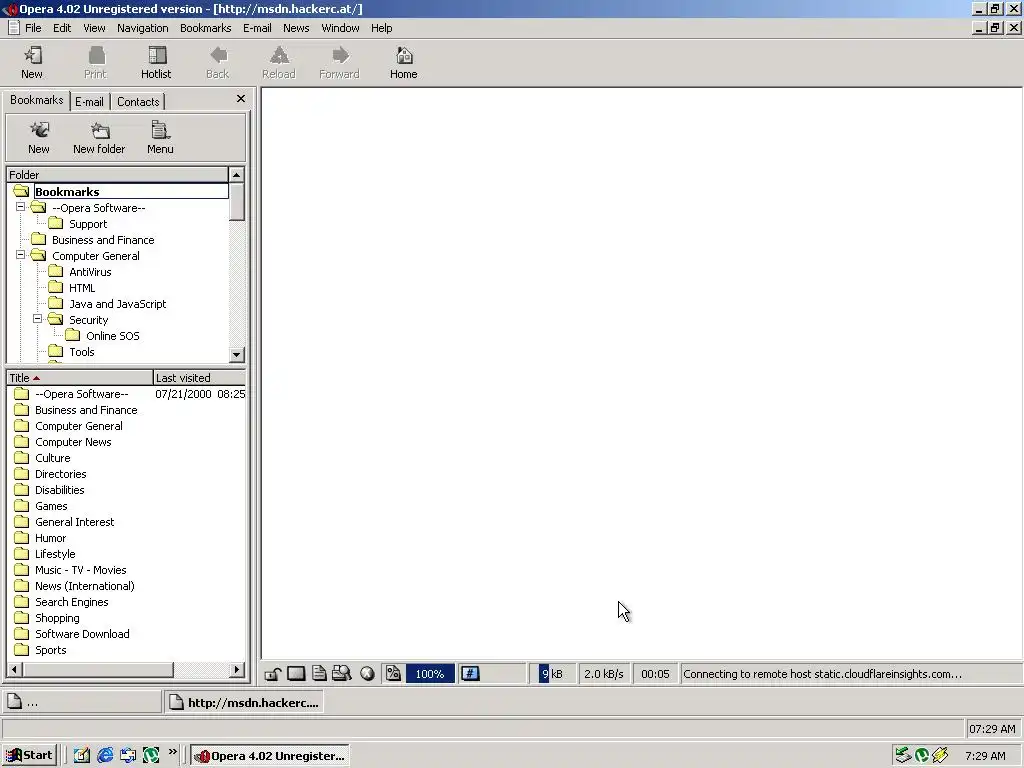Select the AntiVirus folder in tree
1024x768 pixels.
coord(90,272)
